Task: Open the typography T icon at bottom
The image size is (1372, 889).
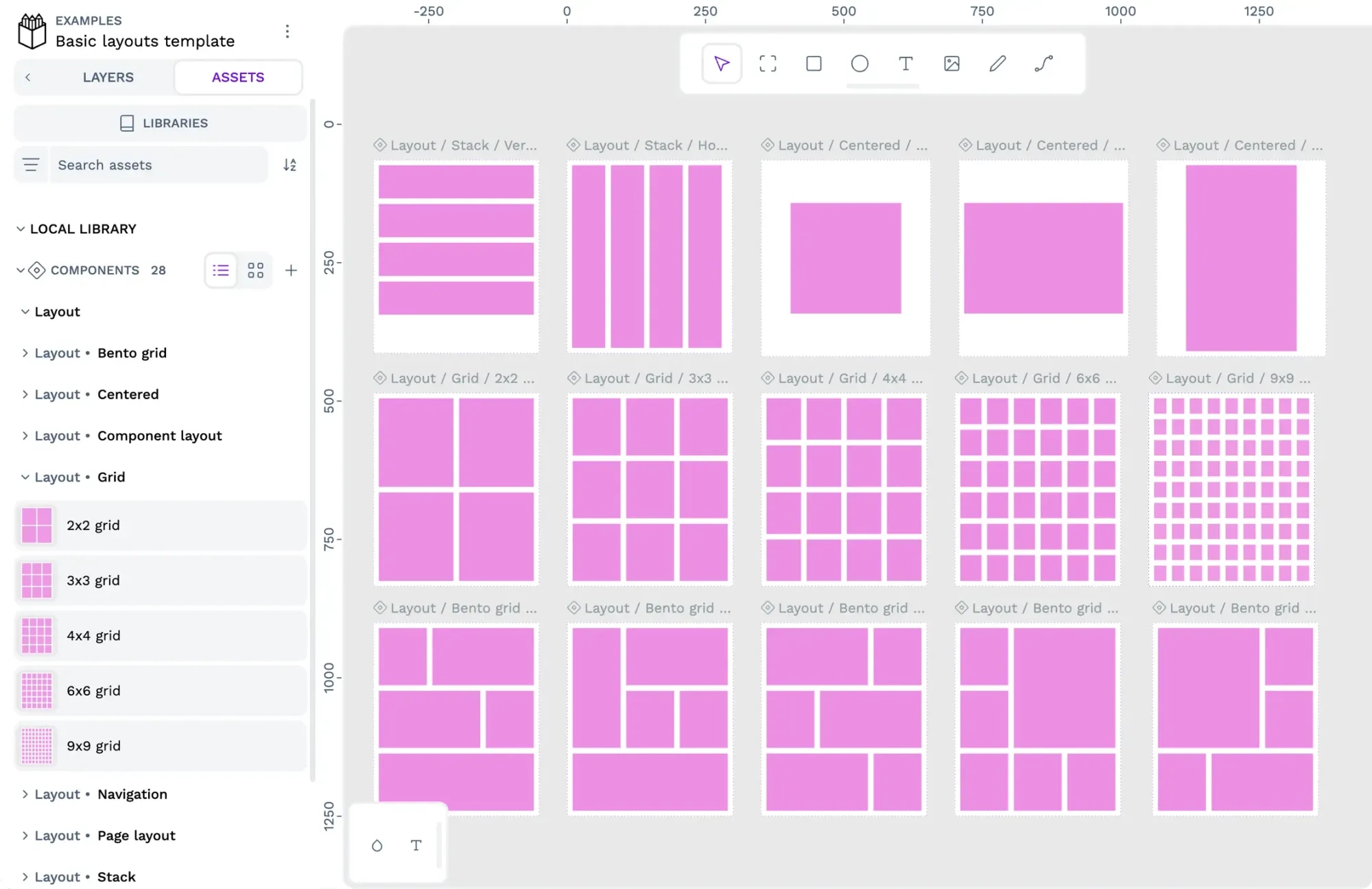Action: coord(416,846)
